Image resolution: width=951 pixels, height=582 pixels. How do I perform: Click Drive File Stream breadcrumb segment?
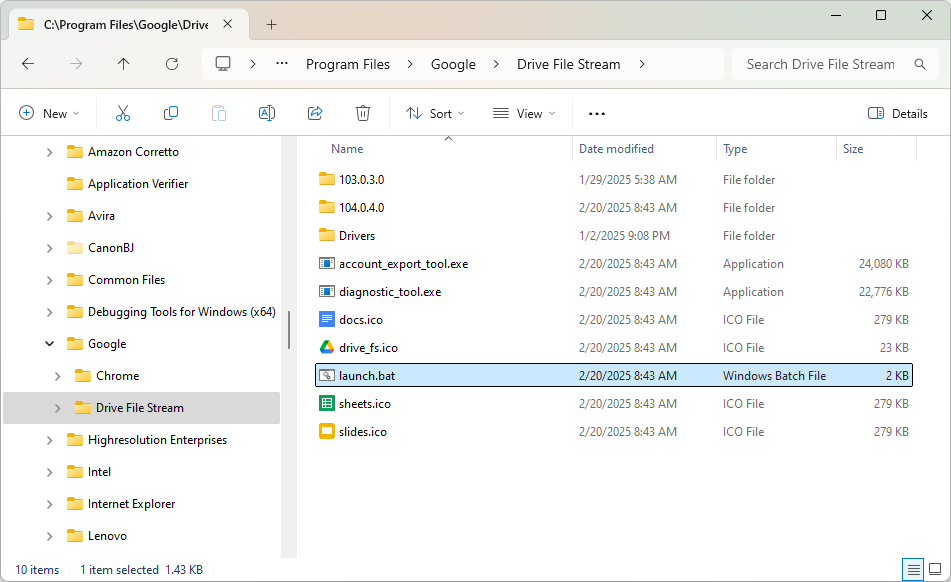(x=568, y=64)
